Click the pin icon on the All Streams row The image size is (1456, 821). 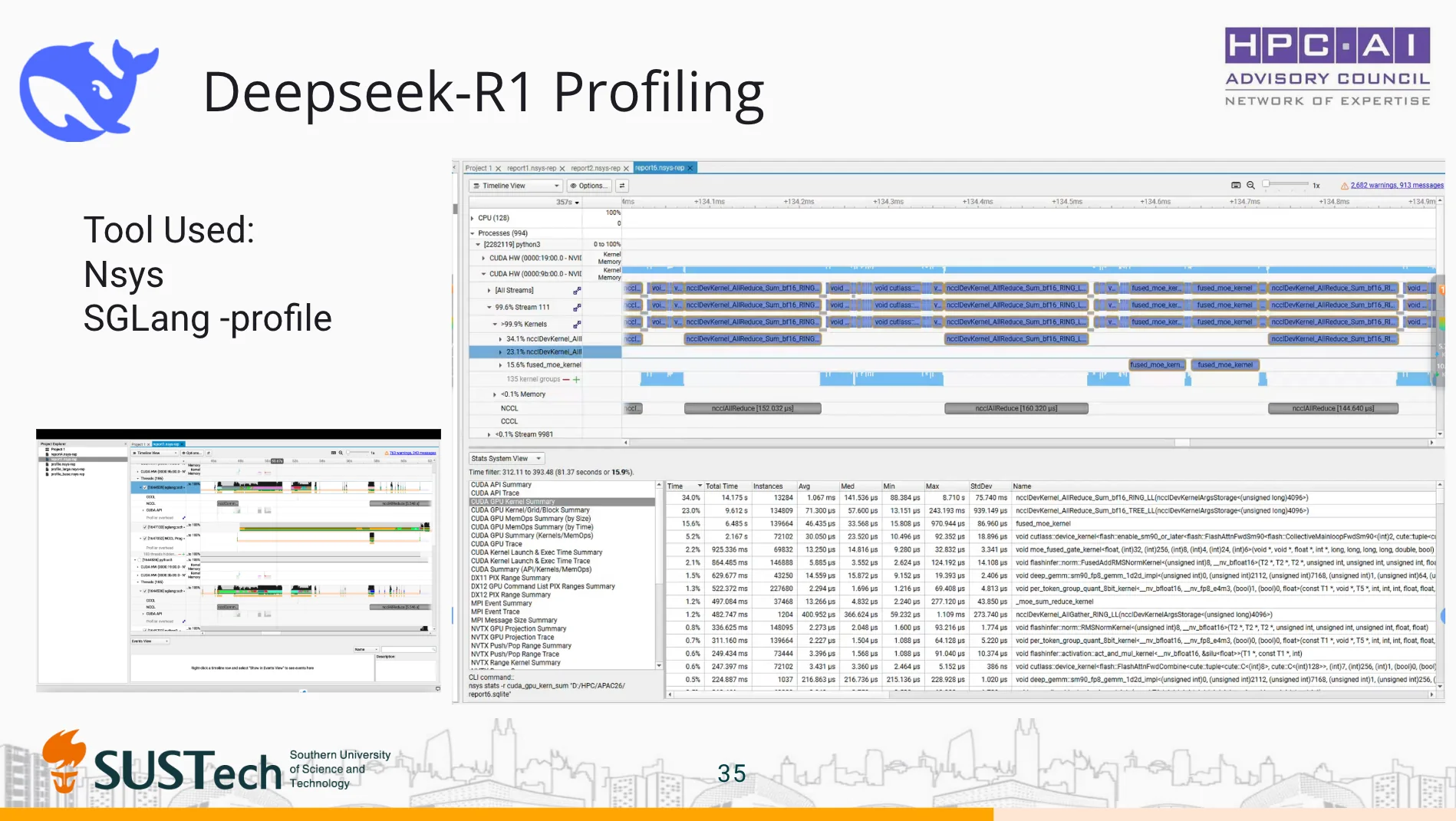click(x=577, y=291)
